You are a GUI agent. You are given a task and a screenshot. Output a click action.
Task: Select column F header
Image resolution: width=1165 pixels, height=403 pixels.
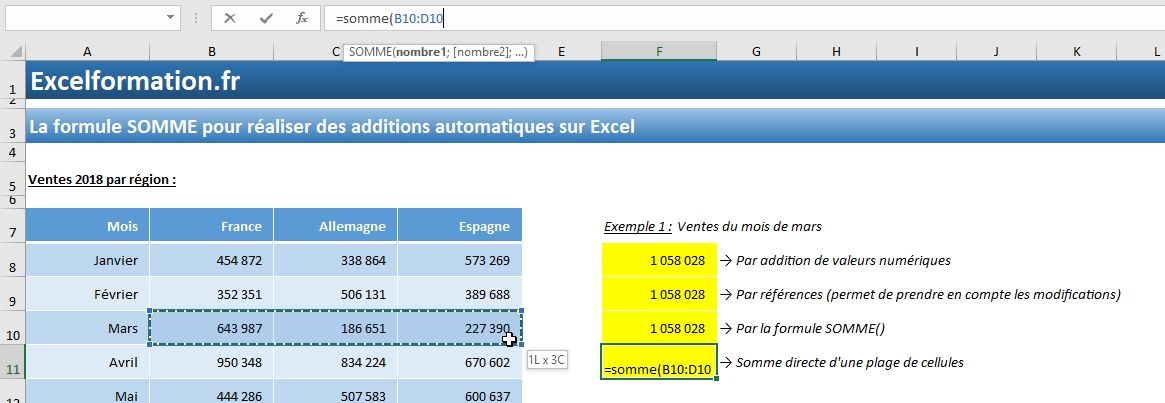point(659,51)
